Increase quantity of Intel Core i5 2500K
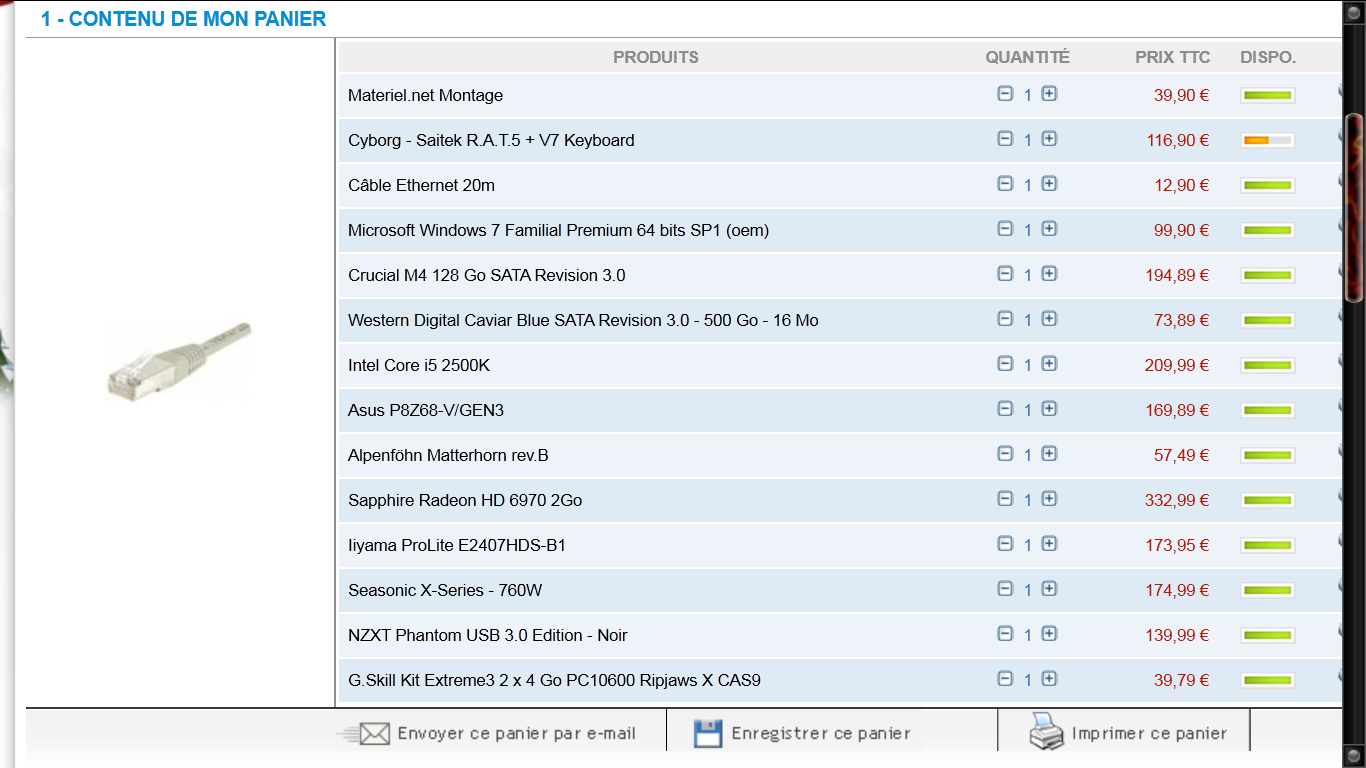Viewport: 1366px width, 768px height. coord(1049,364)
